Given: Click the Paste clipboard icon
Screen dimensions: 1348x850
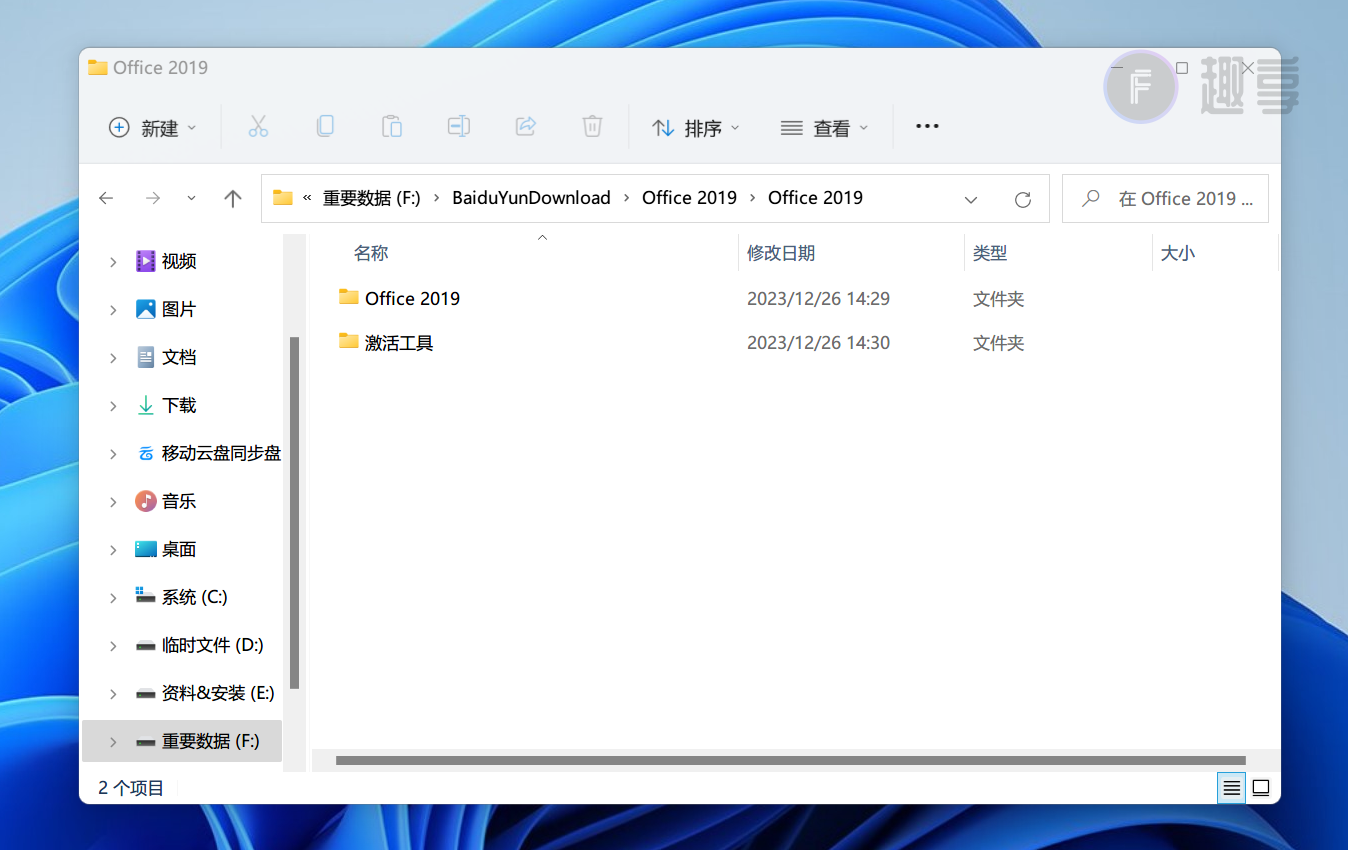Looking at the screenshot, I should [392, 127].
